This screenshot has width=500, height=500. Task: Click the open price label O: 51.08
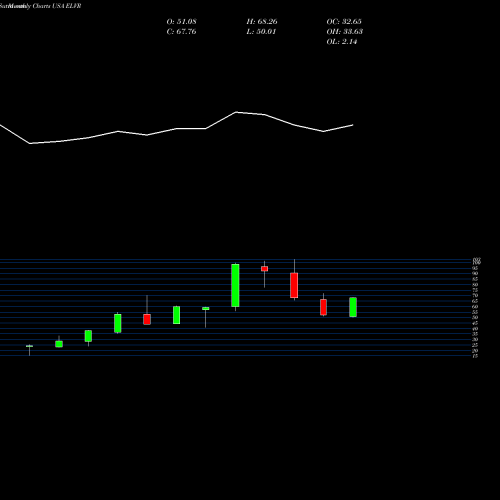182,22
